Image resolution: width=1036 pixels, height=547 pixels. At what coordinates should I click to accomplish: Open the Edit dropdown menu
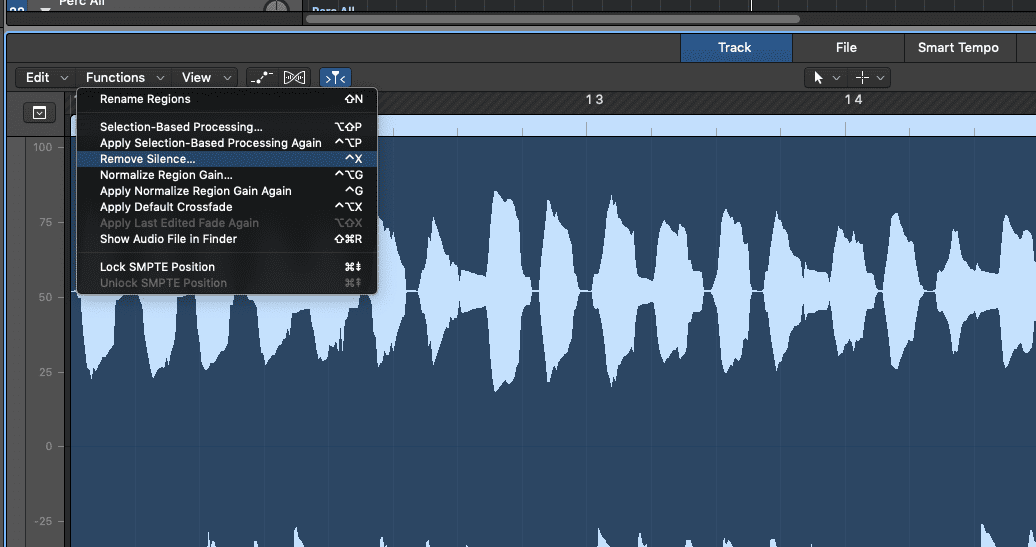click(46, 77)
